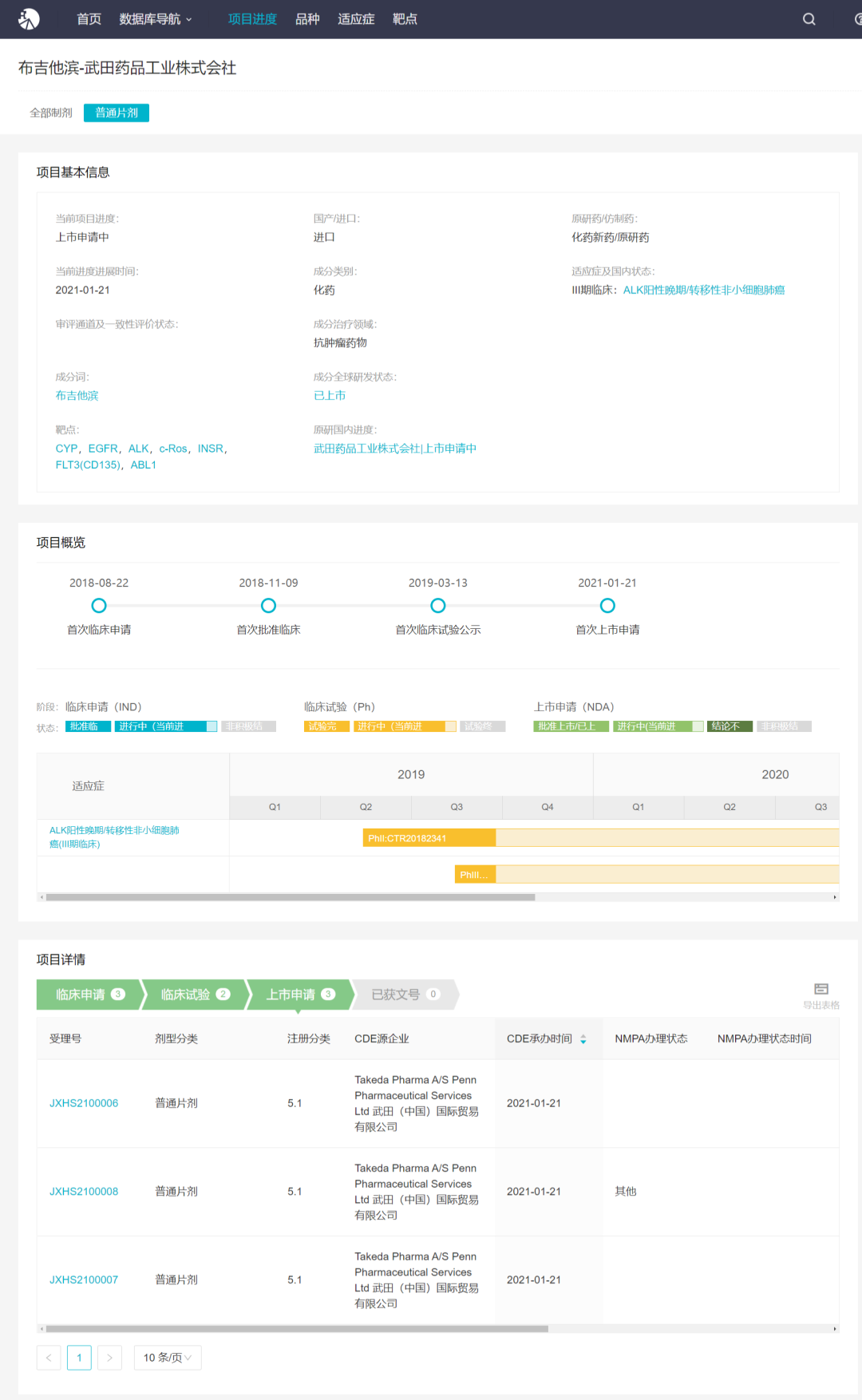Click the NDA 进行中 green legend swatch
Screen dimensions: 862x1400
pyautogui.click(x=658, y=726)
